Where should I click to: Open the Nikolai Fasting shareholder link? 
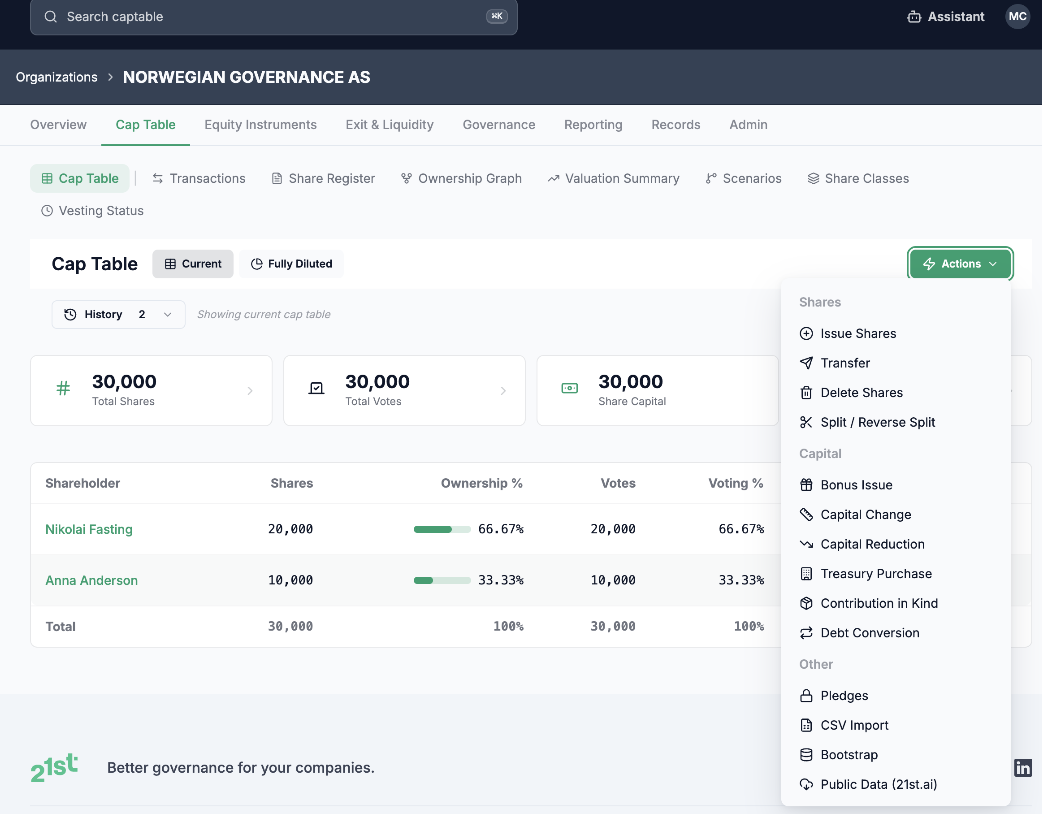click(x=89, y=530)
